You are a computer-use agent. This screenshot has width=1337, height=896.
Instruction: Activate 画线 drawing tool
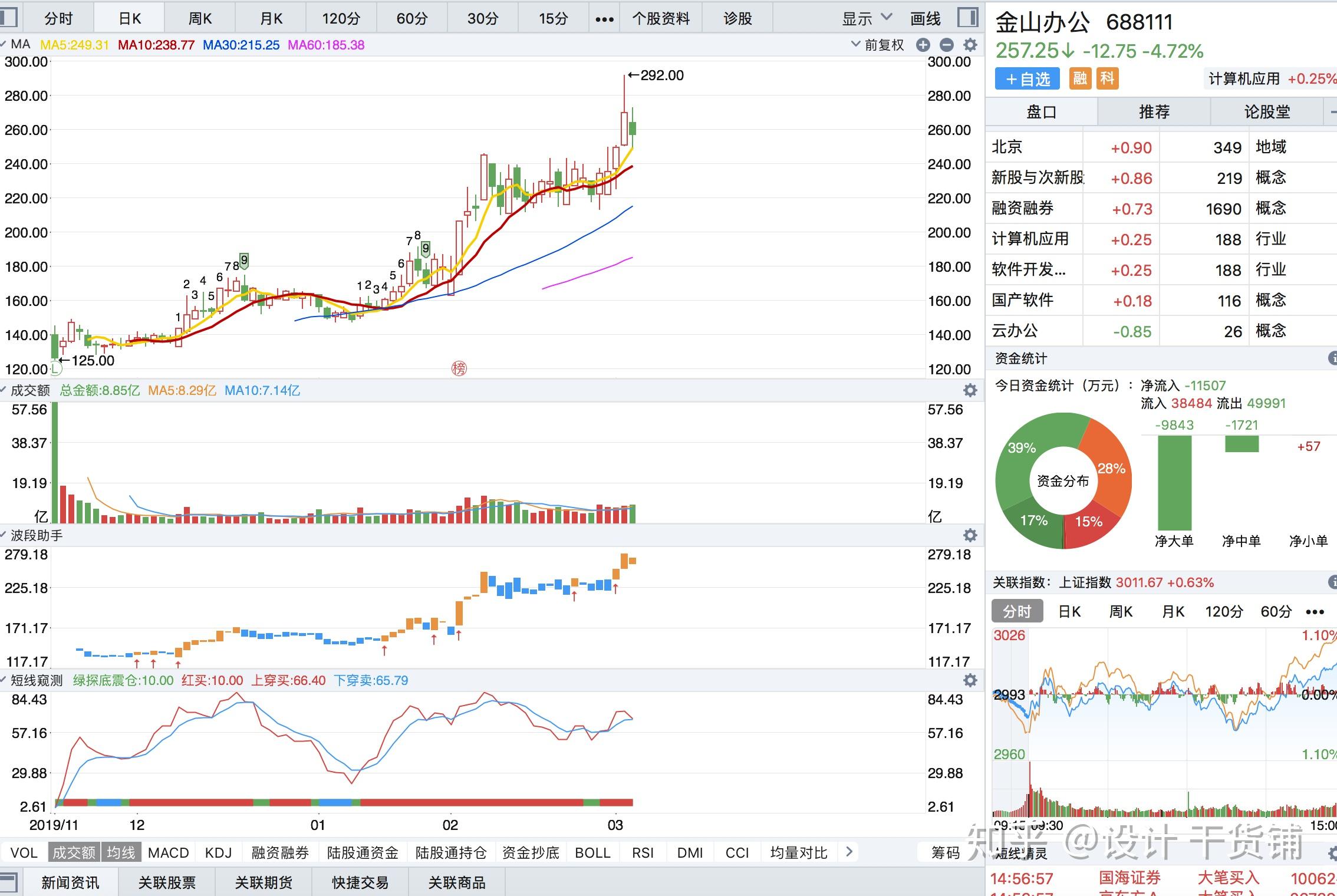click(925, 19)
